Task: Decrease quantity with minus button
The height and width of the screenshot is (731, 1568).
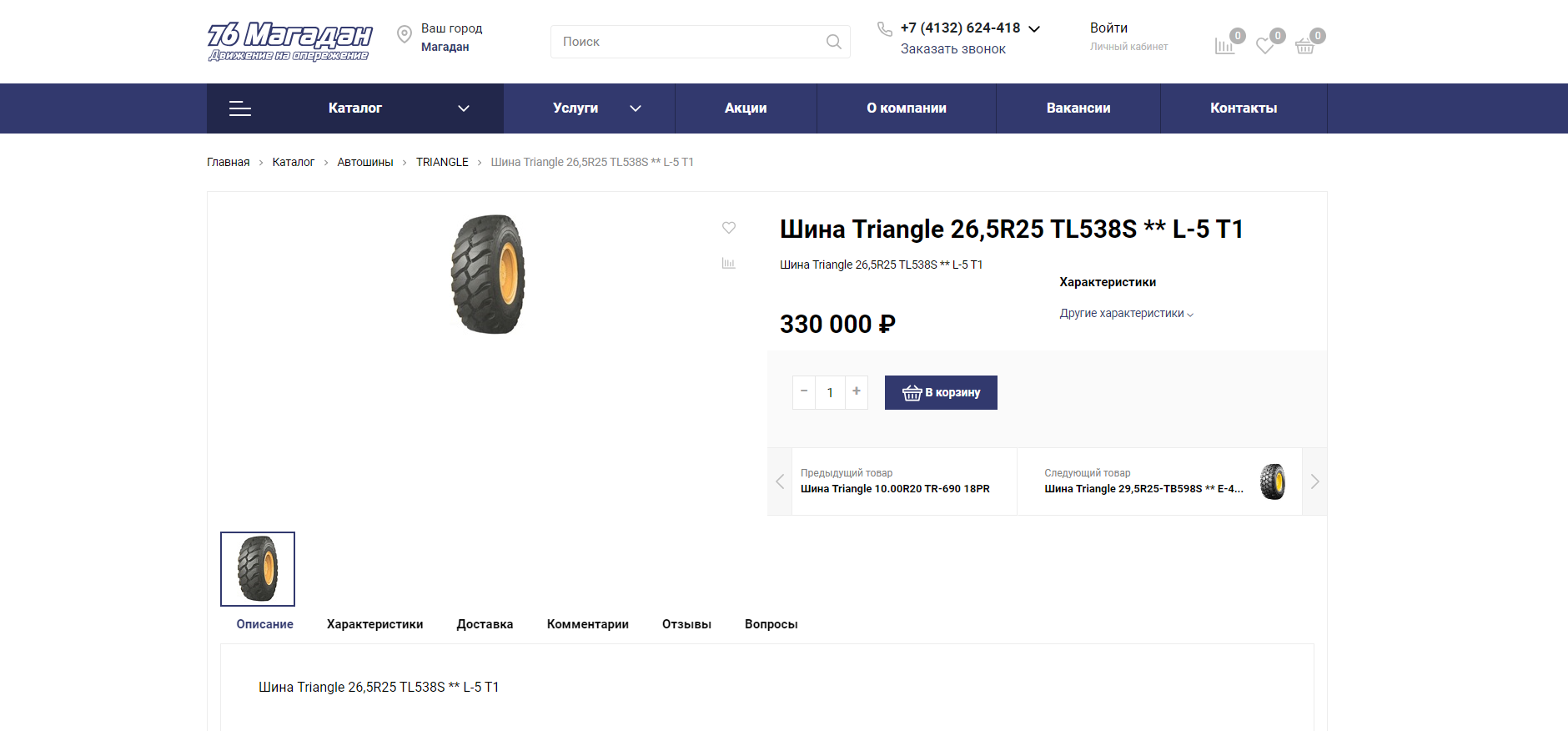Action: click(804, 391)
